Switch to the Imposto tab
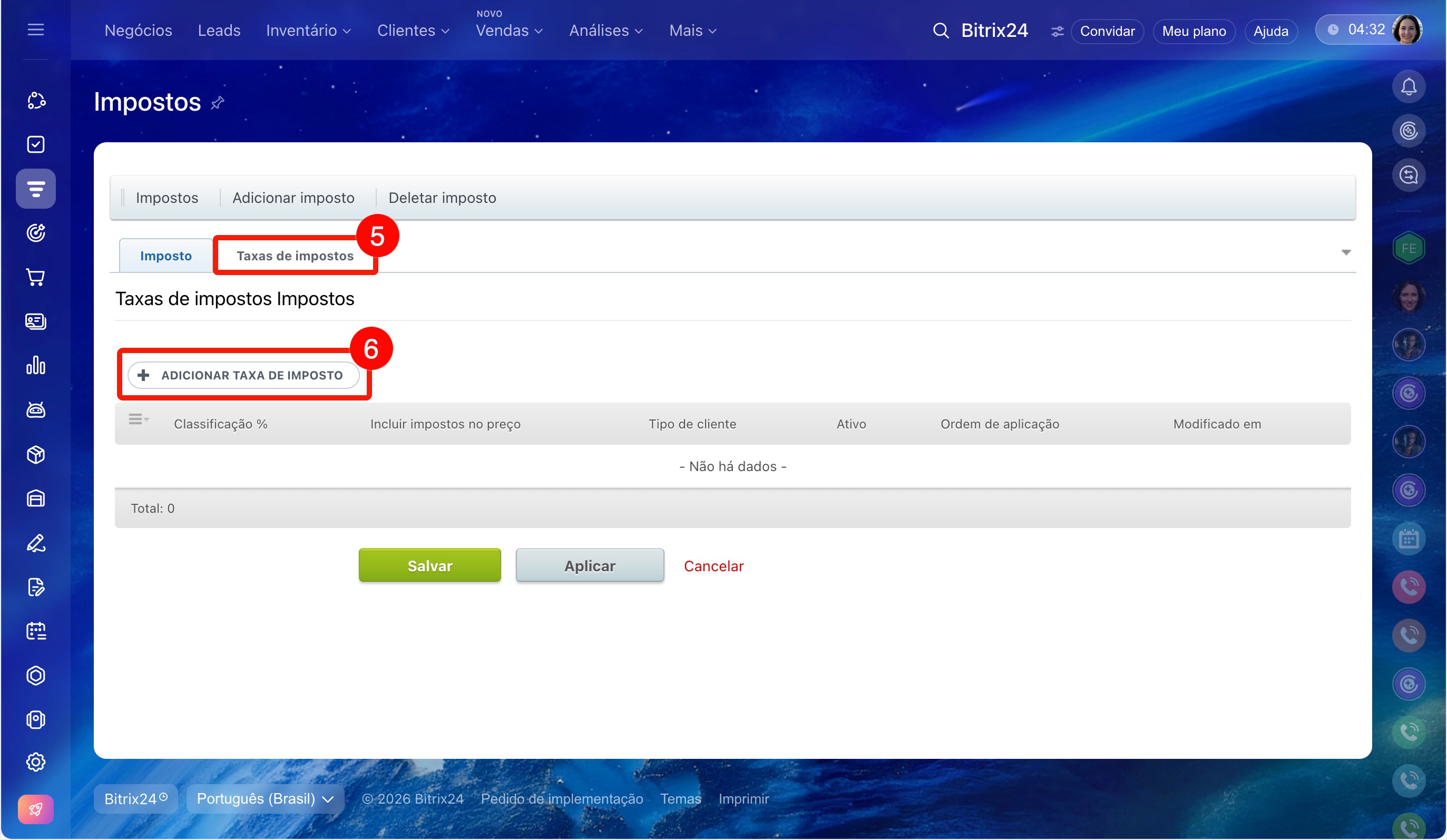 [166, 256]
